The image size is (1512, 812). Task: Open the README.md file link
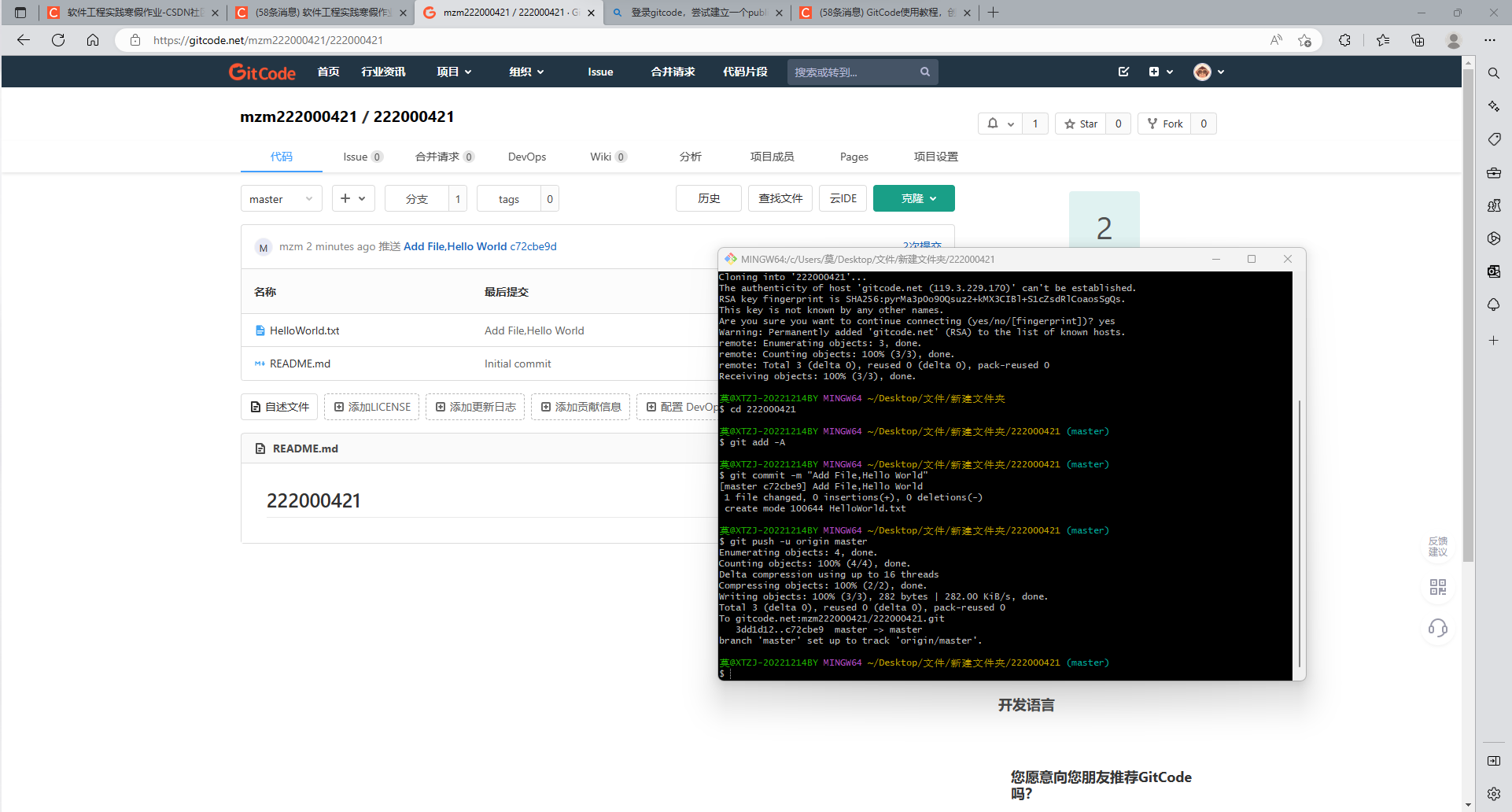point(300,364)
